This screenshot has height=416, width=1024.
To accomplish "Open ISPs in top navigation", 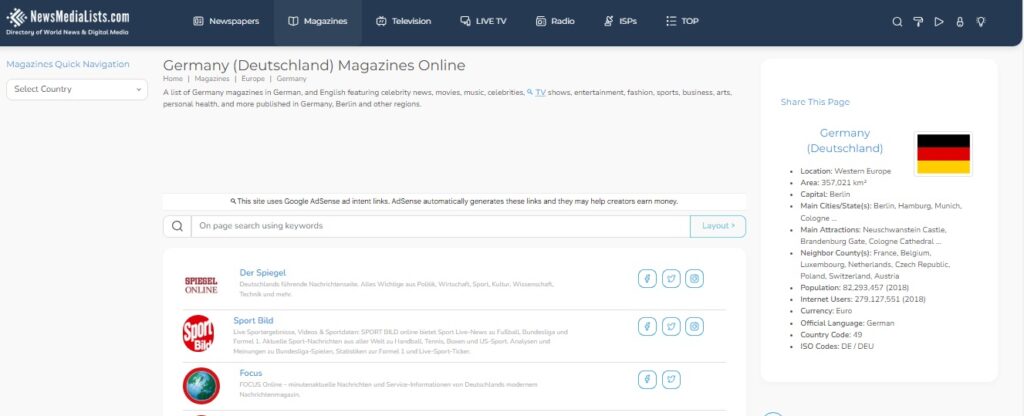I will click(x=620, y=22).
